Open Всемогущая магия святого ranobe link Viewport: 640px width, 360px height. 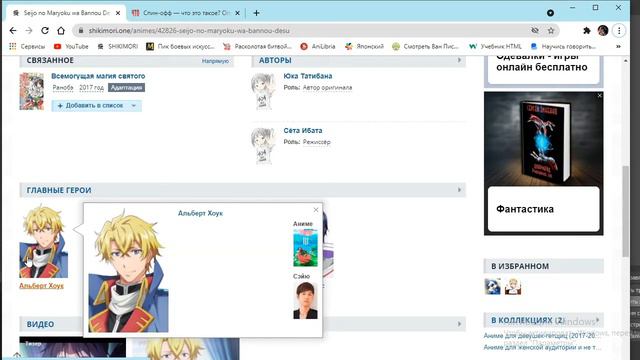coord(98,76)
